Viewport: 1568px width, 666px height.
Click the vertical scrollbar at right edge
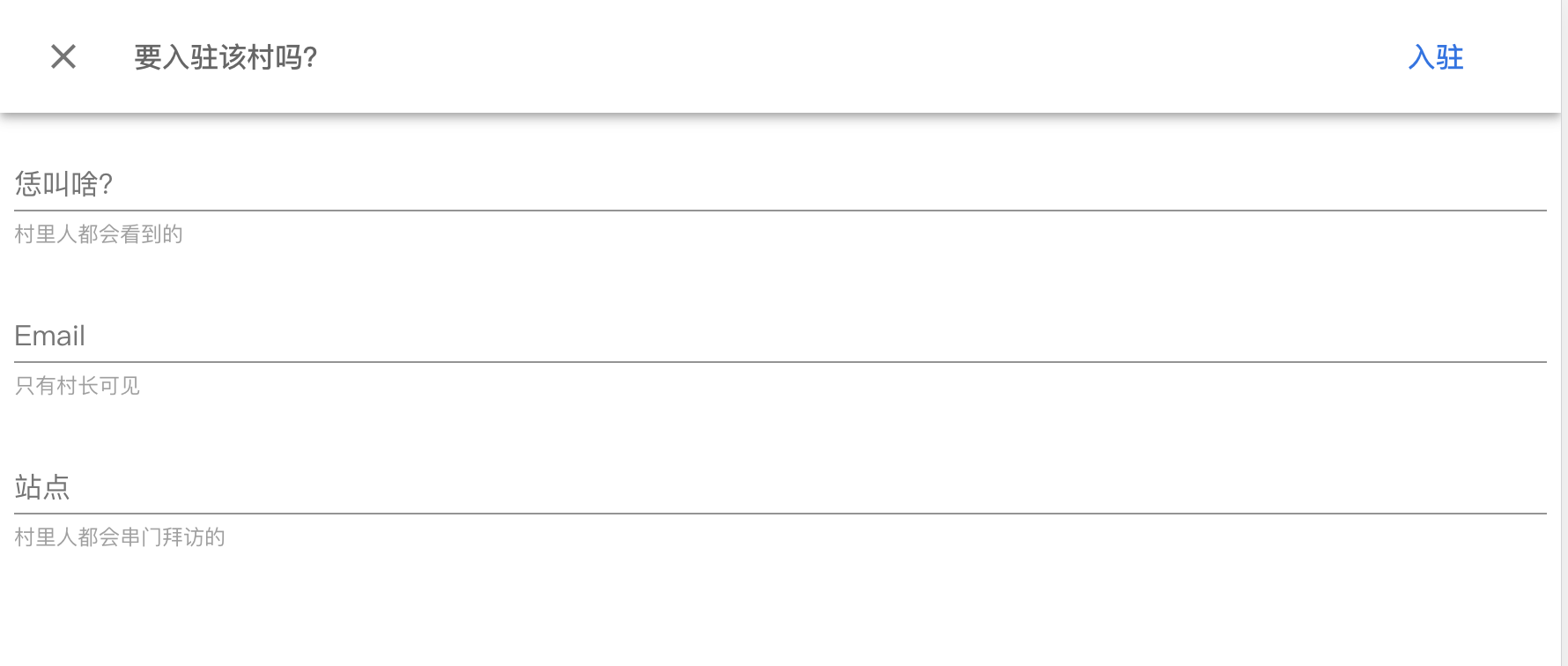1564,352
